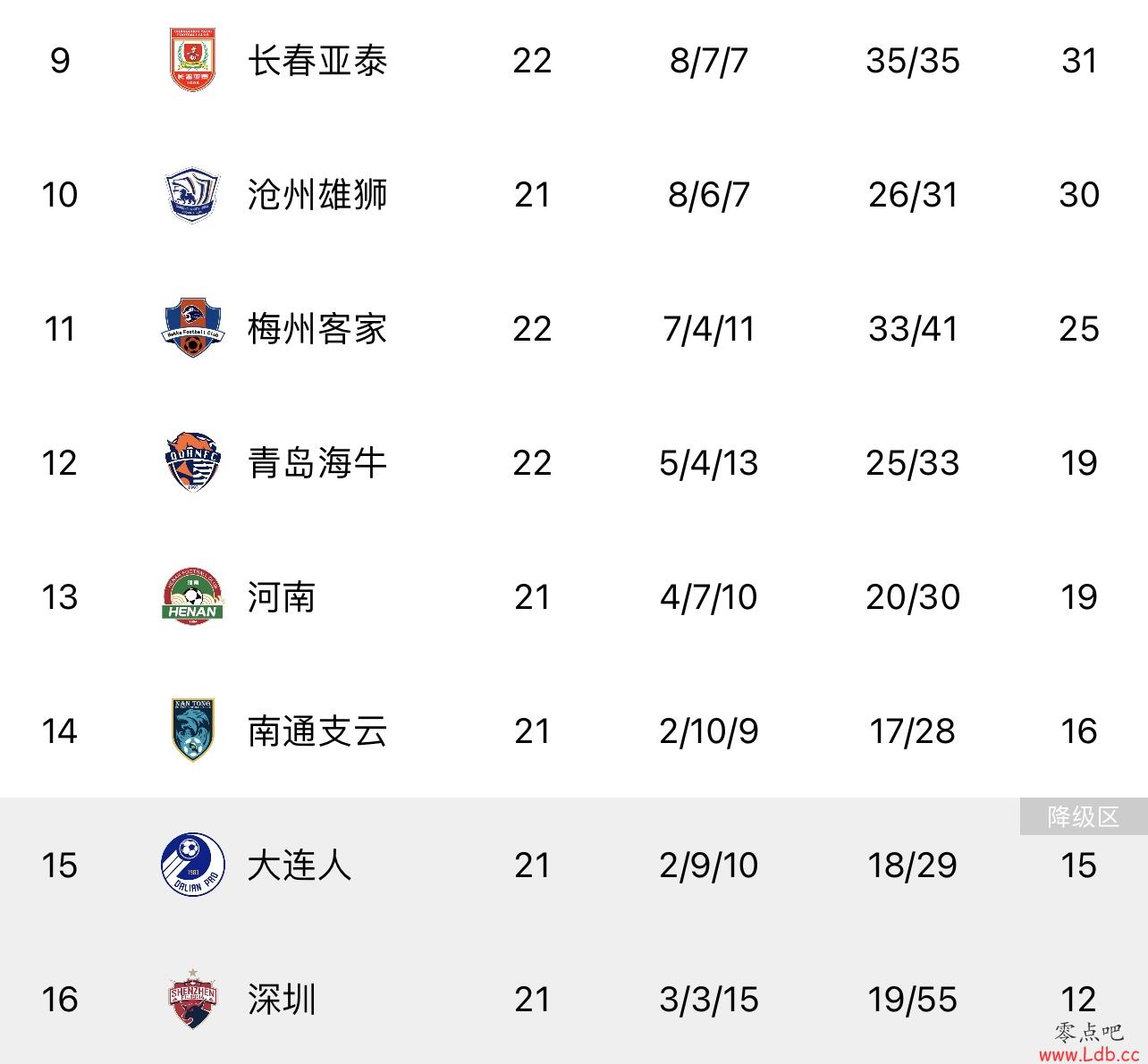Select the 青岛海牛 team name
The image size is (1148, 1064).
coord(317,463)
